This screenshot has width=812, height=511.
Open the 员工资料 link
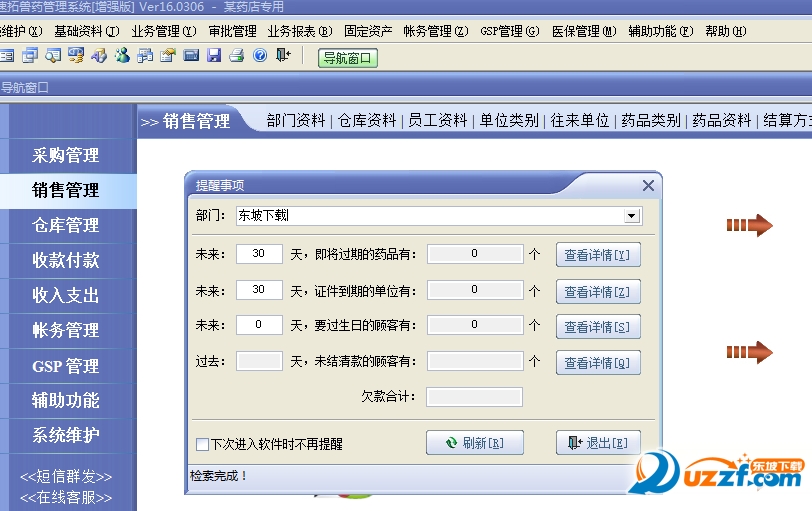click(x=438, y=121)
